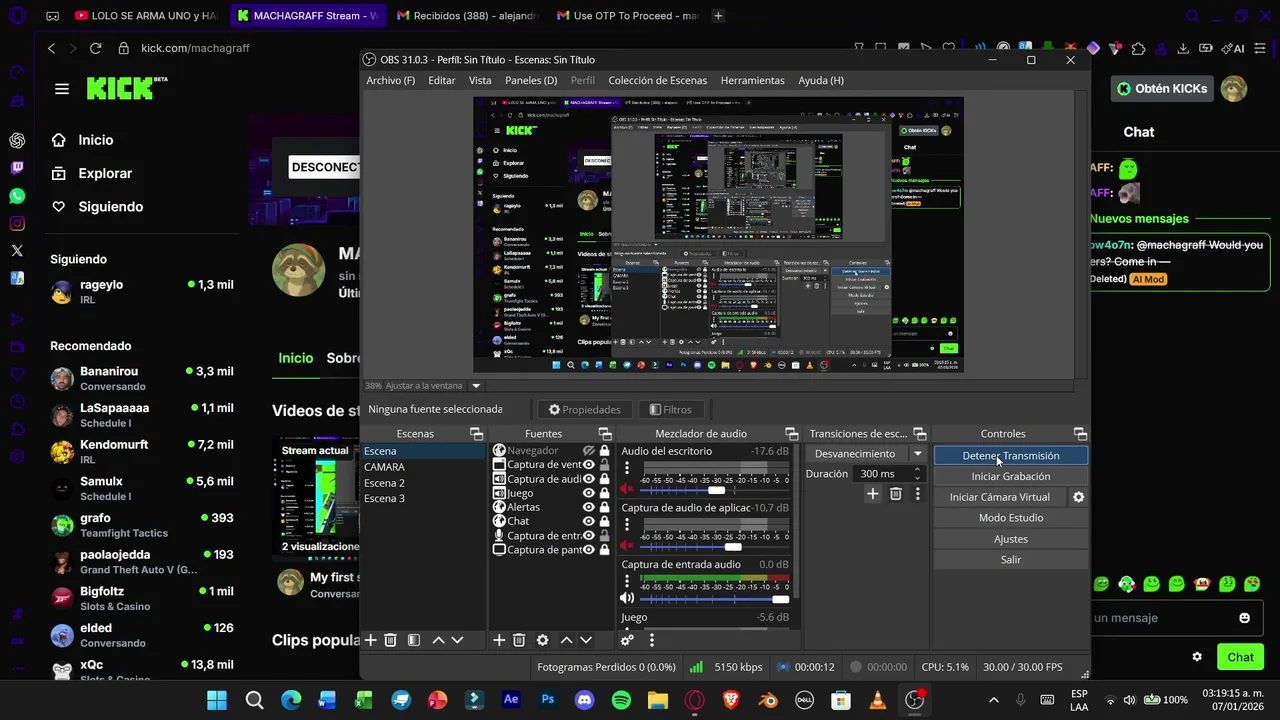Image resolution: width=1280 pixels, height=720 pixels.
Task: Pop out the Escenas dock panel
Action: (x=476, y=433)
